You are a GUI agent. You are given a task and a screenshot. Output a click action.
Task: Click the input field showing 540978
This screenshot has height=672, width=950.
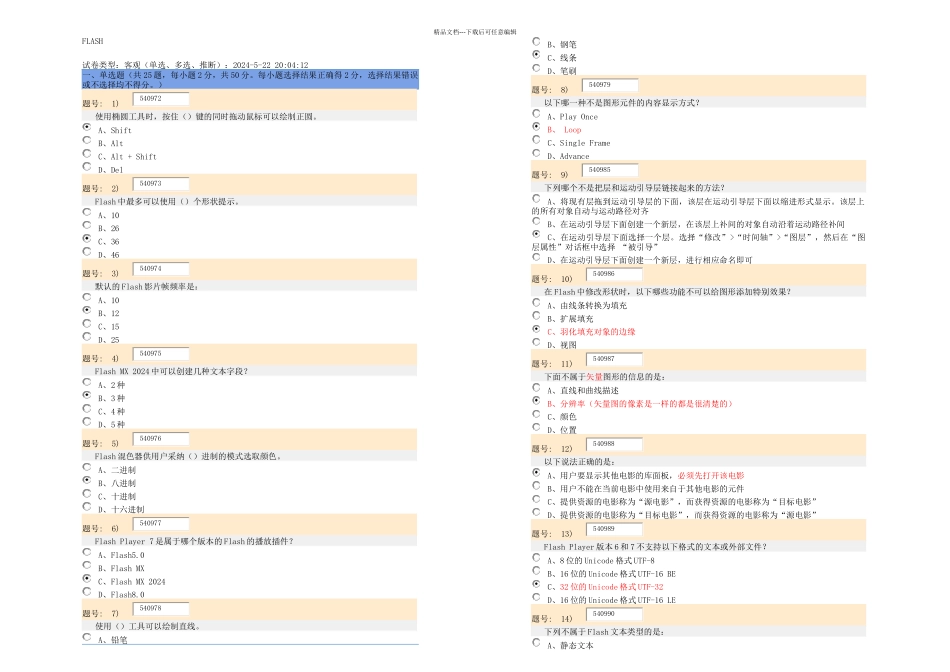click(x=161, y=608)
